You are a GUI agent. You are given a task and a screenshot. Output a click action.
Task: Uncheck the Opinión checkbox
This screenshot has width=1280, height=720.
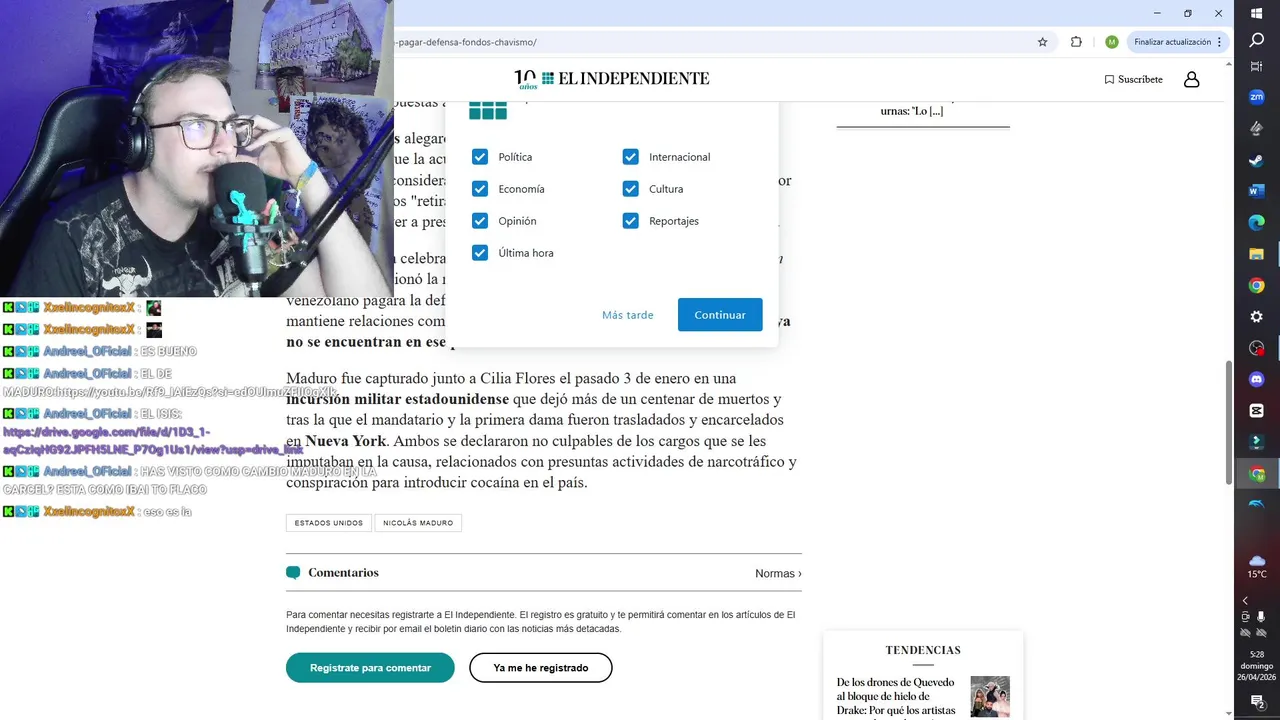480,221
